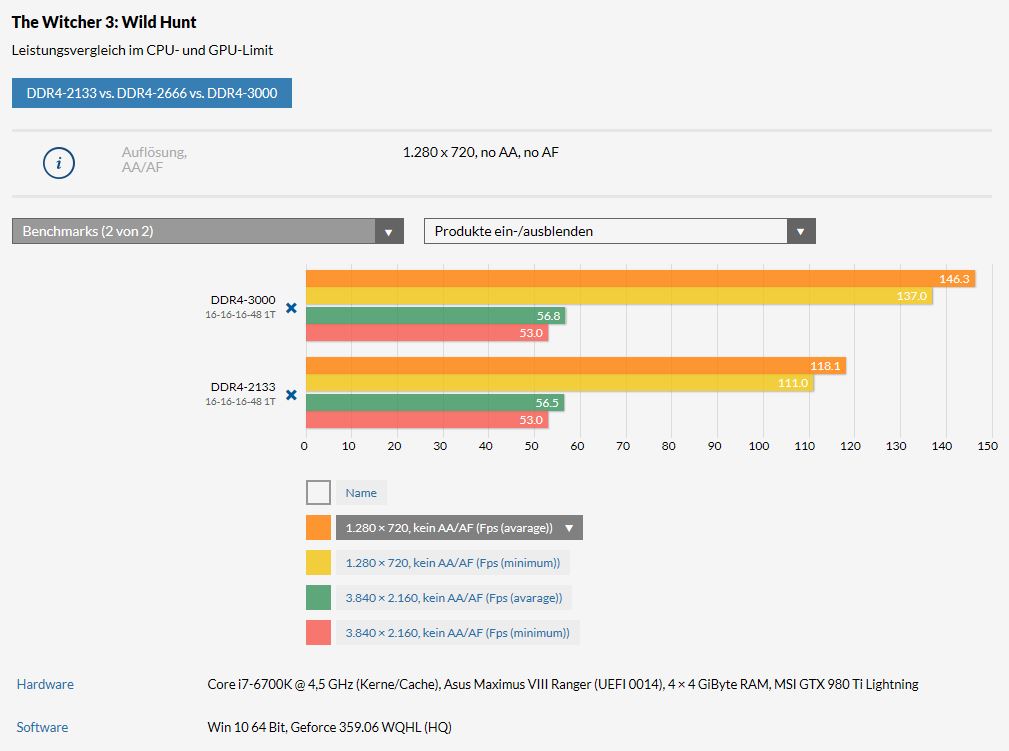The height and width of the screenshot is (751, 1009).
Task: Open the Software link
Action: [x=42, y=727]
